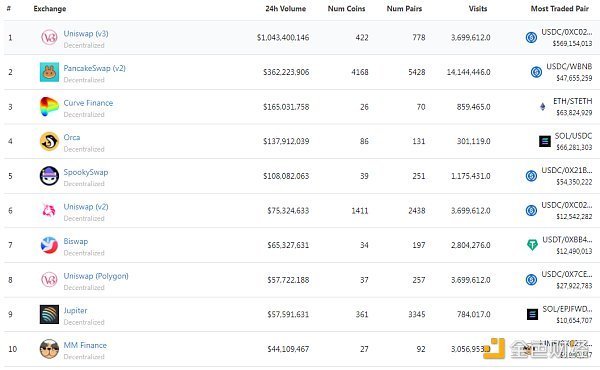Click the Ethereum icon beside ETH/STETH
Viewport: 600px width, 370px height.
pyautogui.click(x=543, y=106)
